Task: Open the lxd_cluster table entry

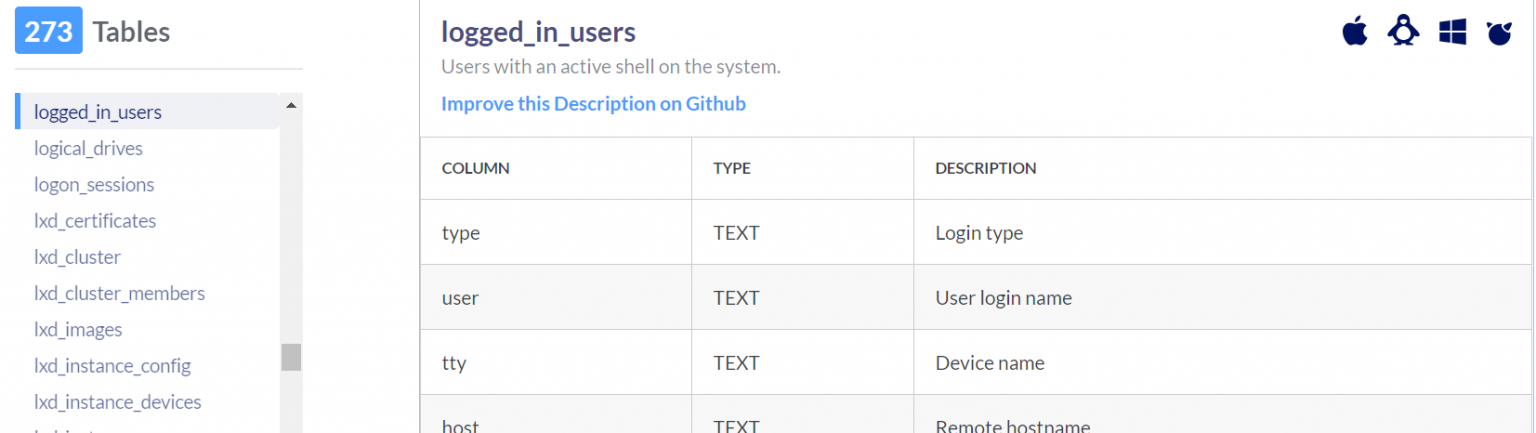Action: click(77, 257)
